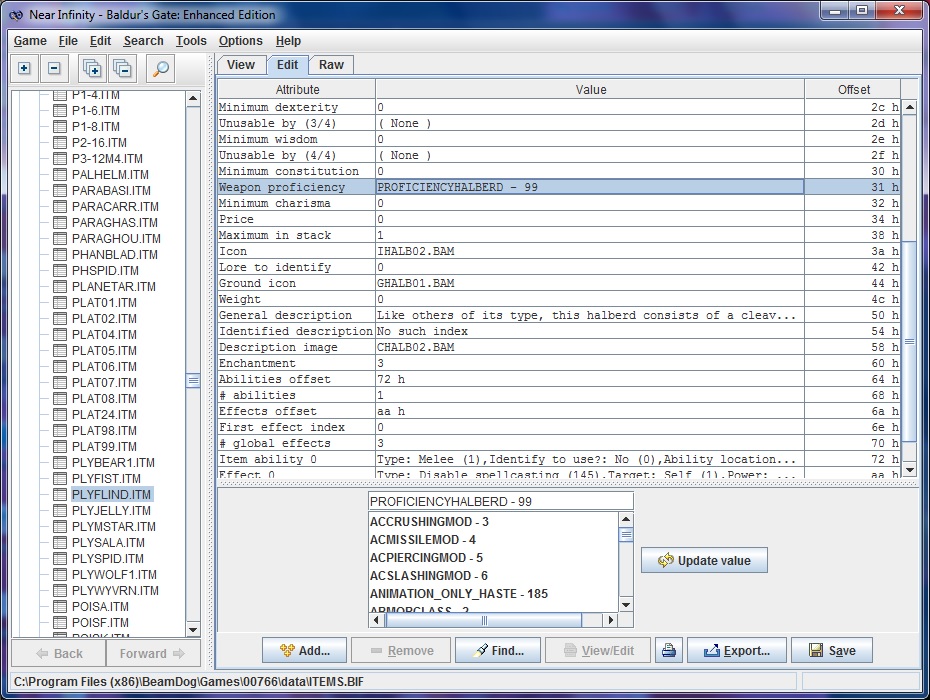Switch to the Raw tab
The width and height of the screenshot is (930, 700).
[331, 65]
